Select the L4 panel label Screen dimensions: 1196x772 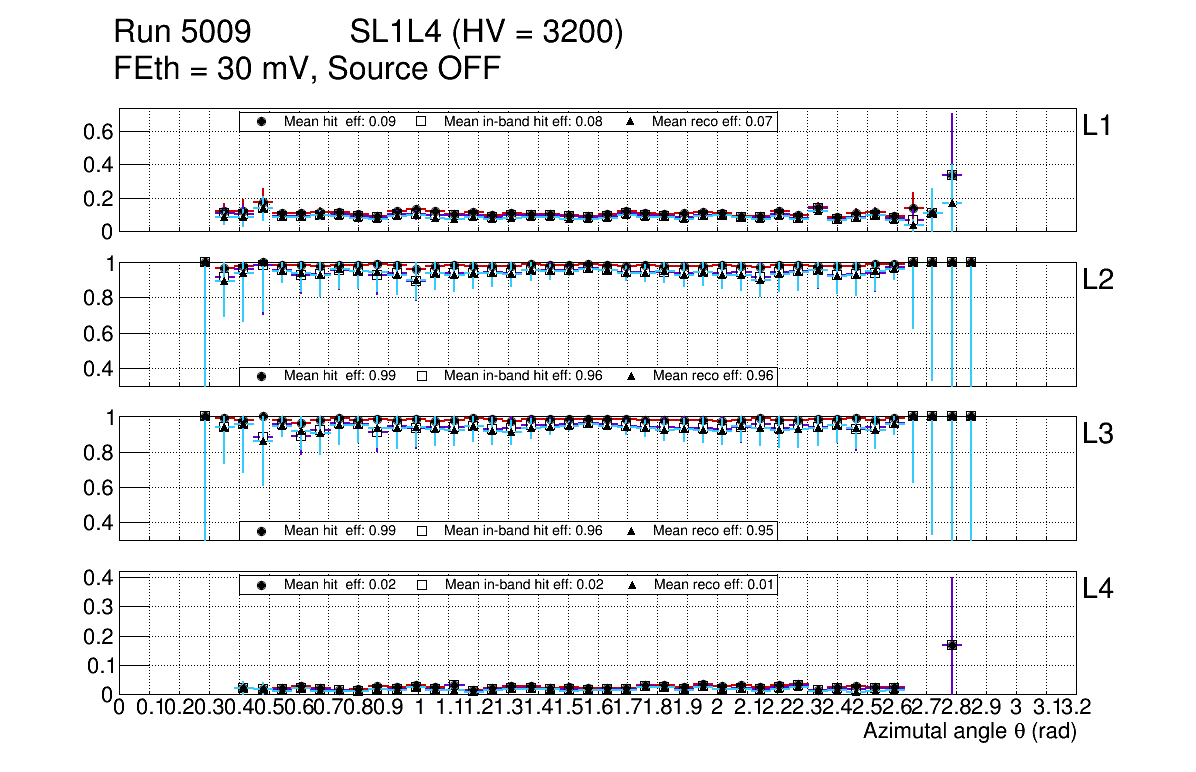coord(1098,590)
